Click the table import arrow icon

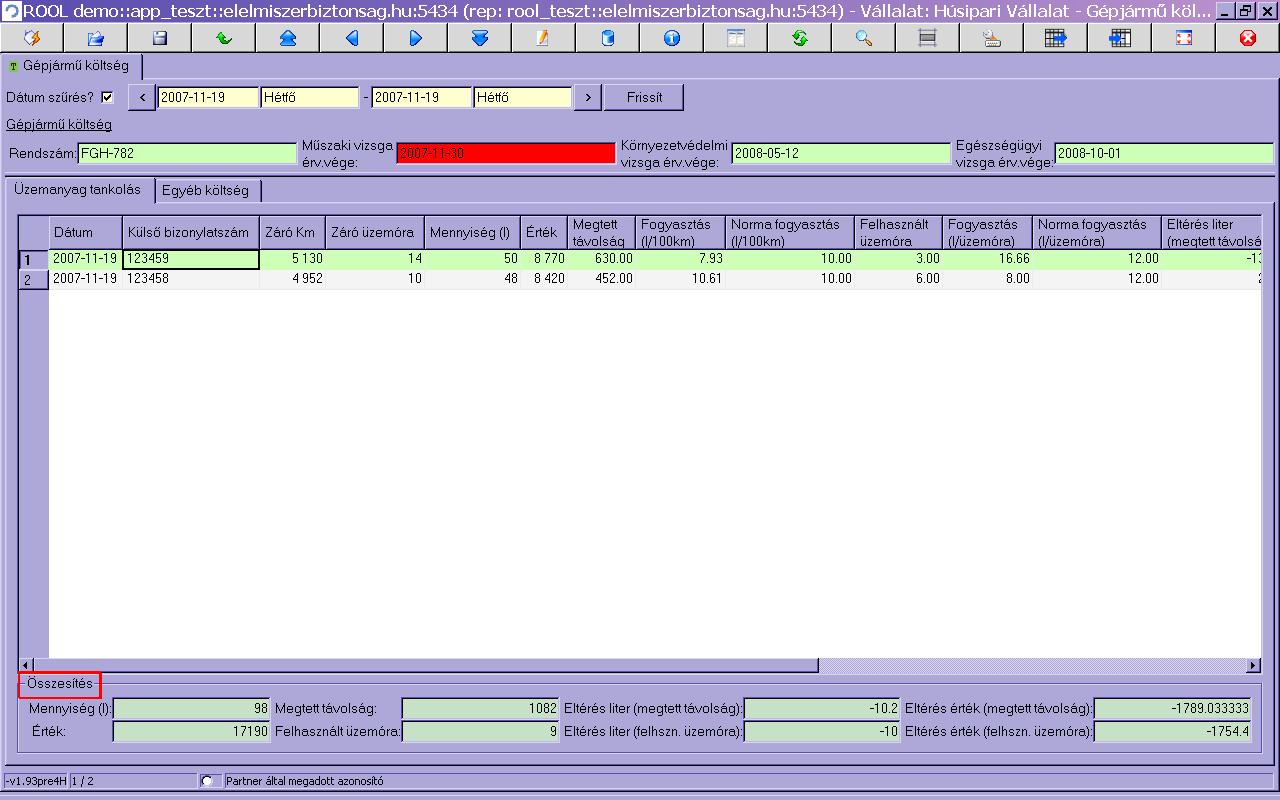coord(1120,38)
